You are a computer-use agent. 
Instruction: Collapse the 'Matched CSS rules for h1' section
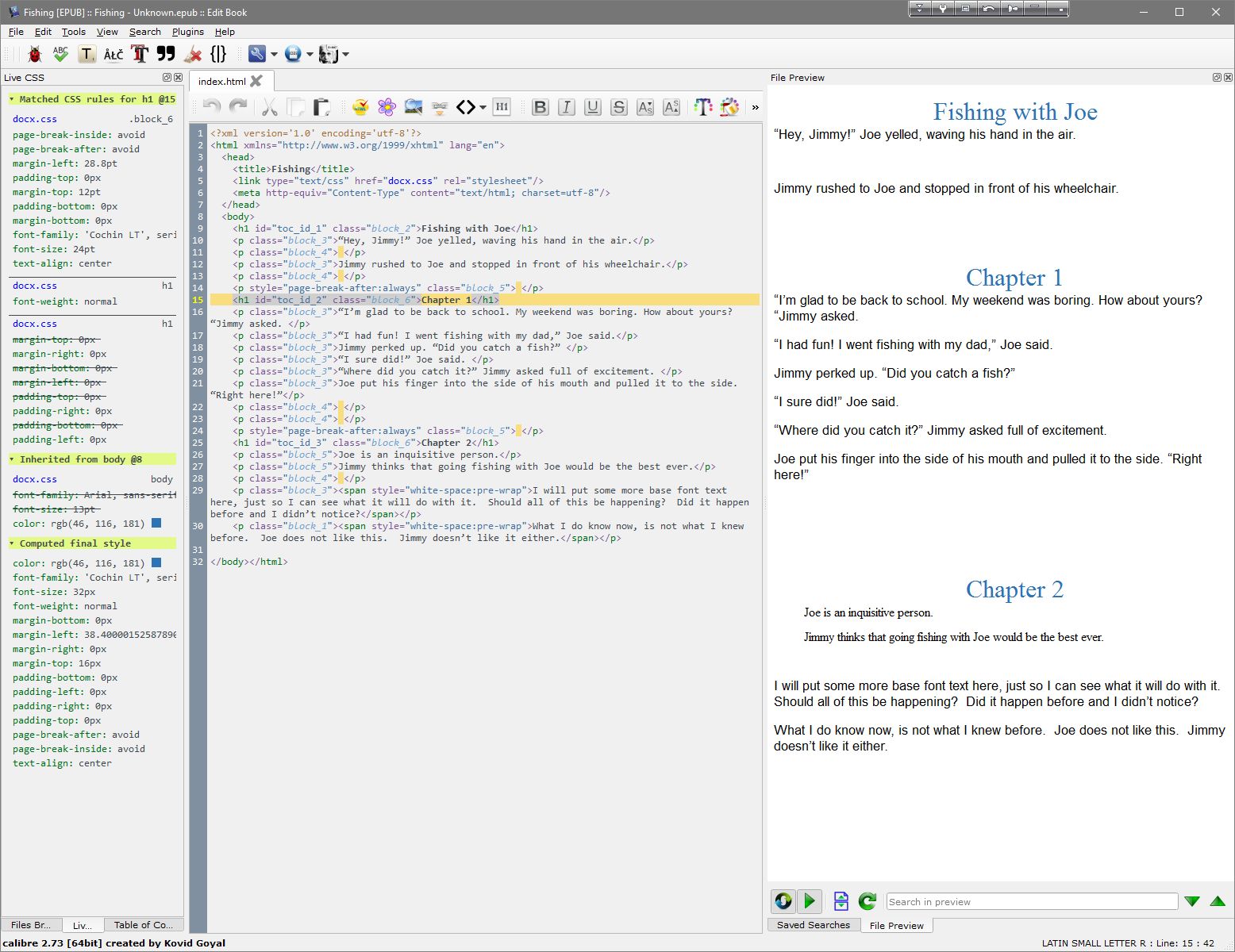click(12, 99)
